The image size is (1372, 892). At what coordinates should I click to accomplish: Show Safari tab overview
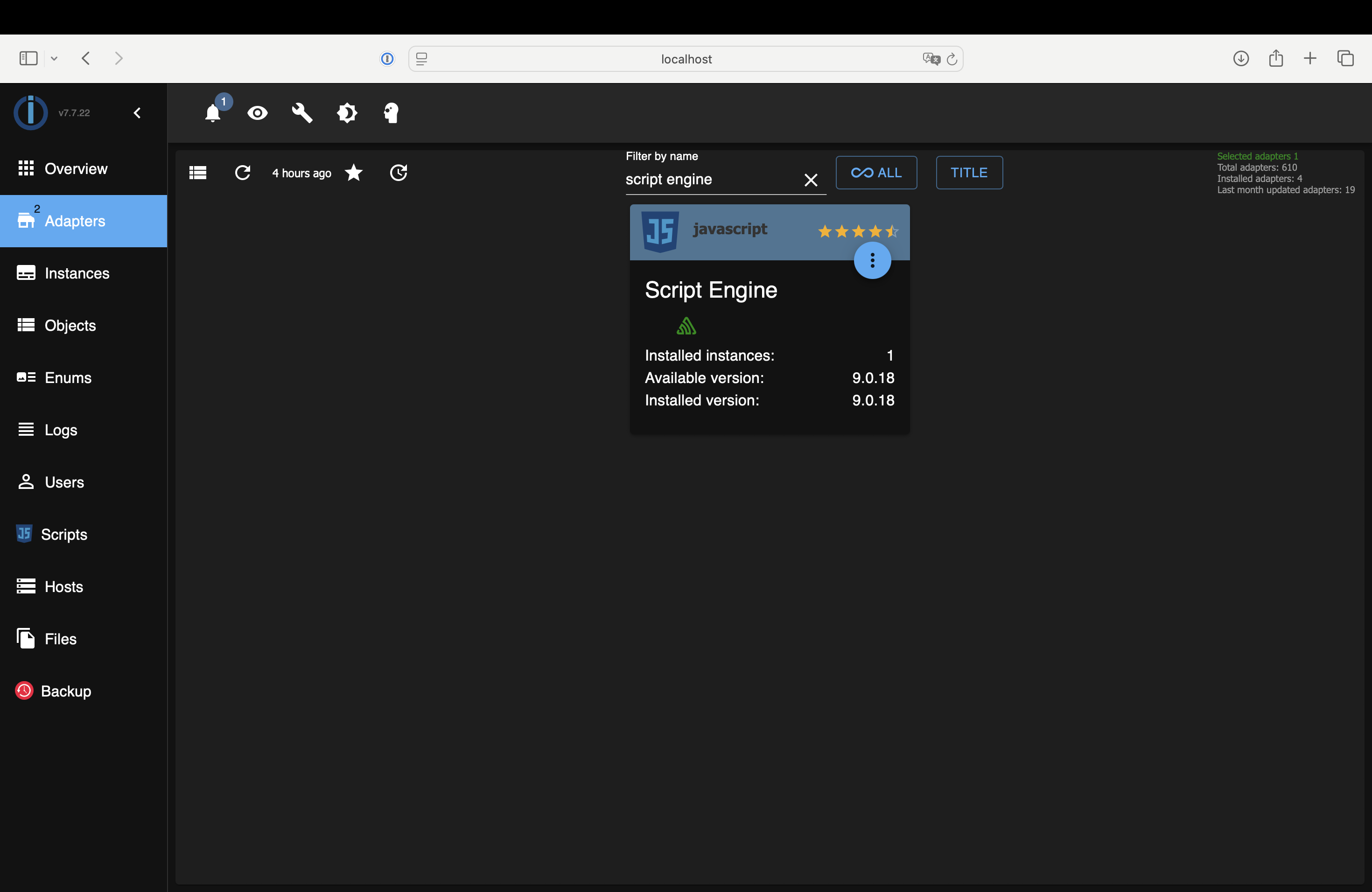click(1345, 58)
